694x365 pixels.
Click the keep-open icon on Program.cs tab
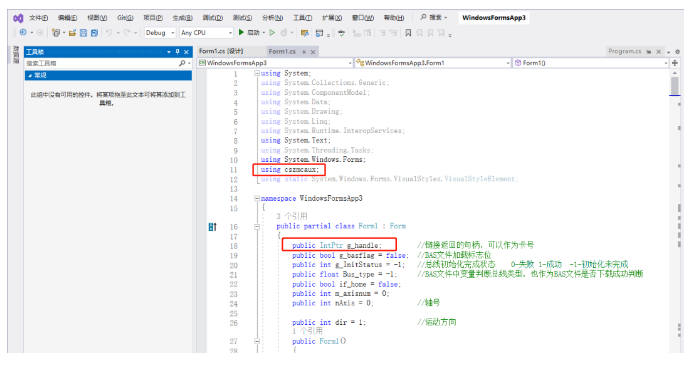tap(649, 52)
